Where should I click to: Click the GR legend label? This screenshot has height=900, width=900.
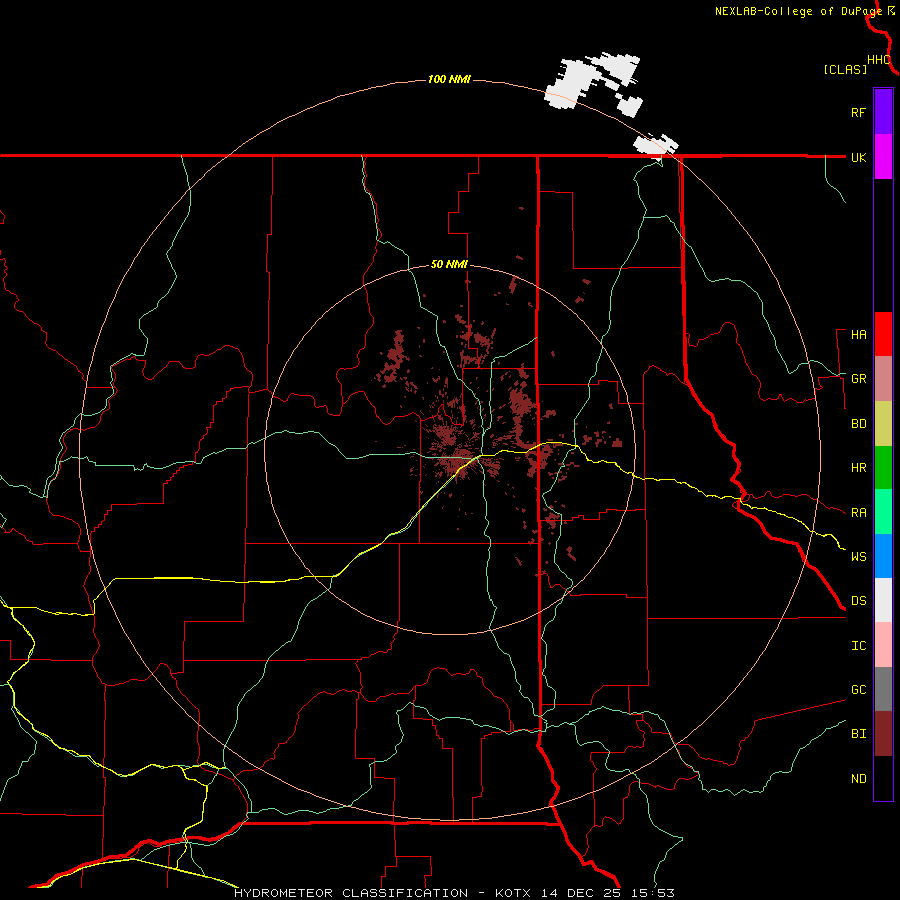point(858,379)
